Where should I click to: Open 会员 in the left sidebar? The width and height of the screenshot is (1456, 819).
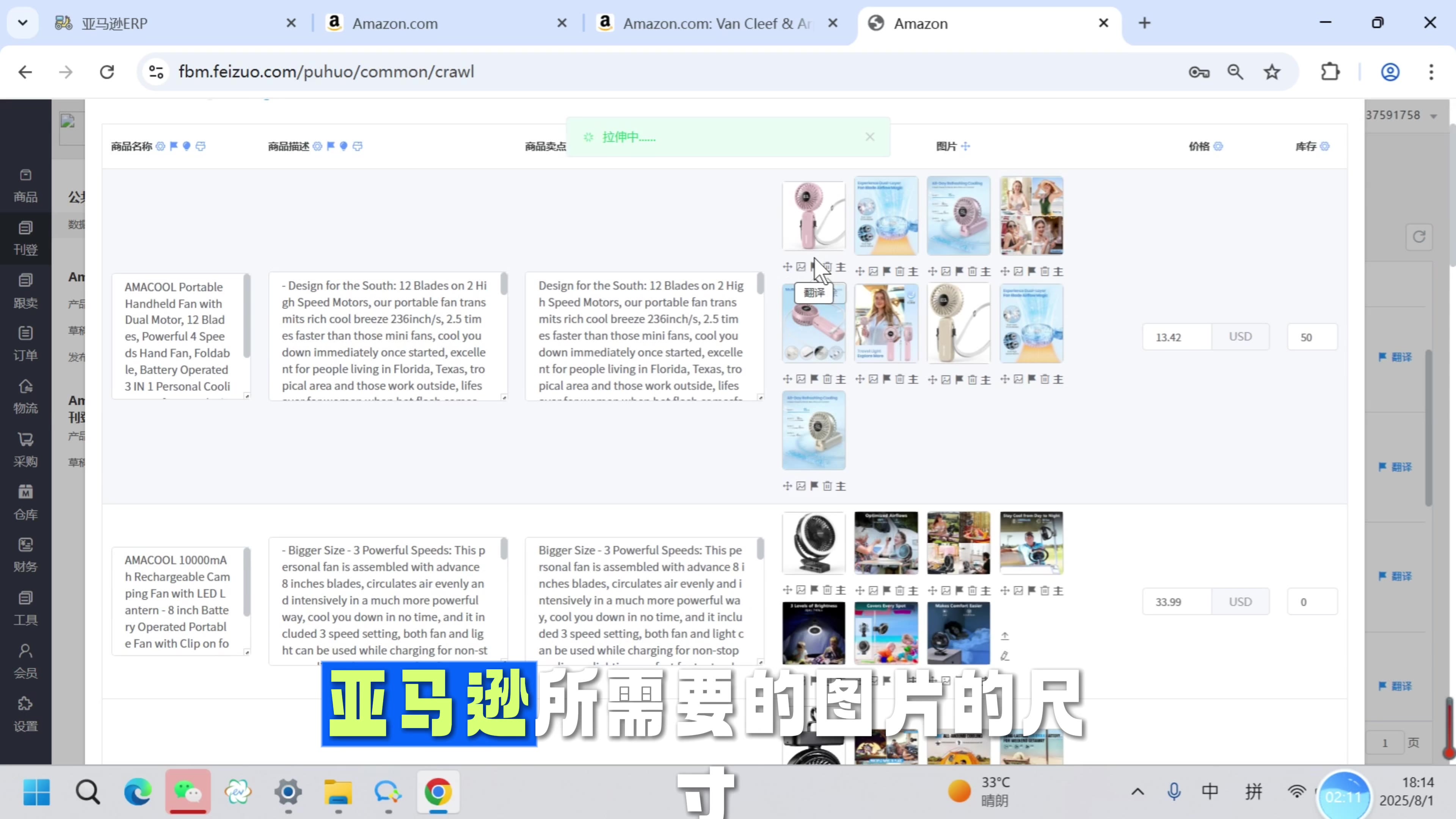pos(25,662)
